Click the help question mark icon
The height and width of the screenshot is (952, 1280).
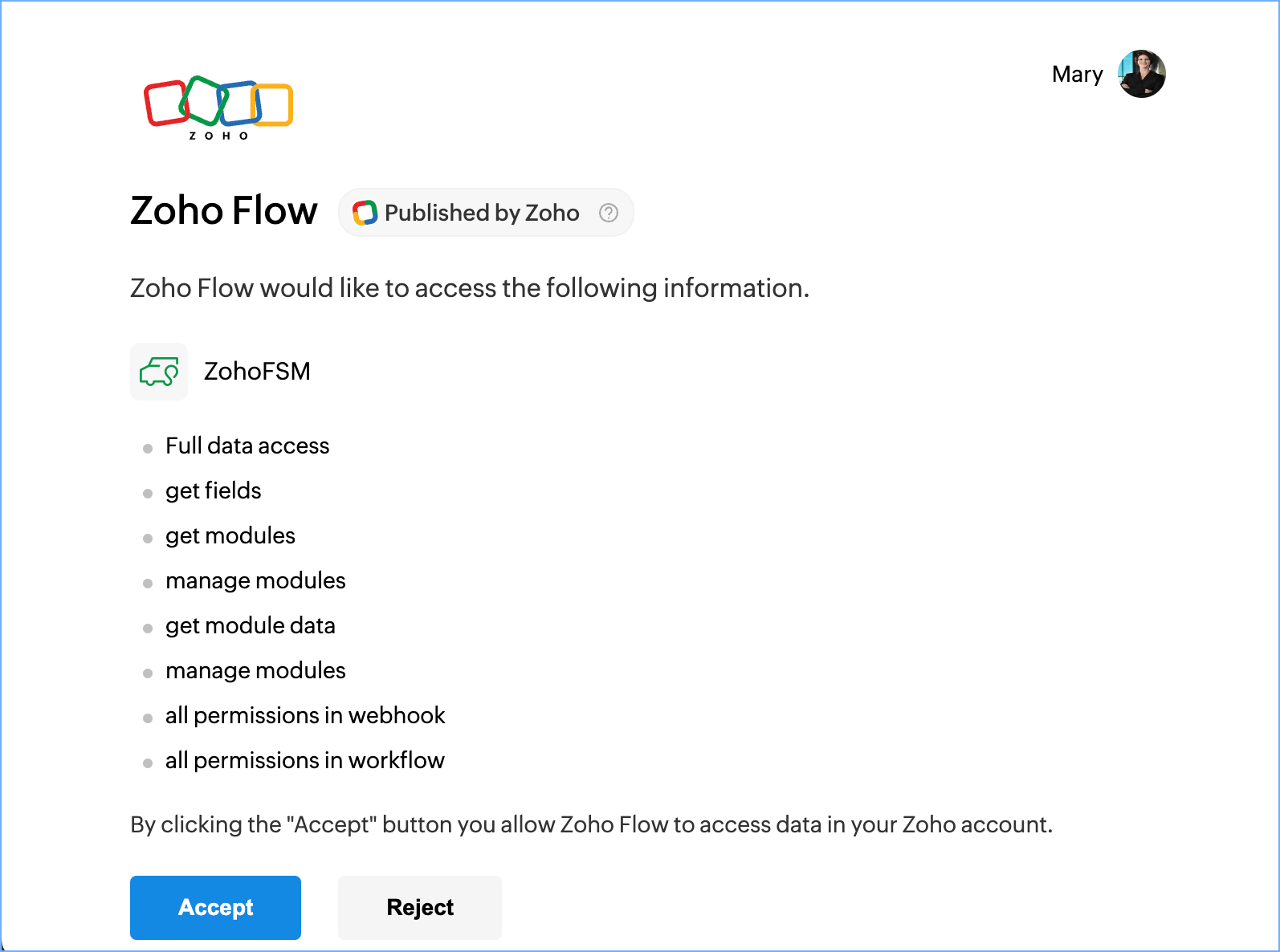point(609,213)
